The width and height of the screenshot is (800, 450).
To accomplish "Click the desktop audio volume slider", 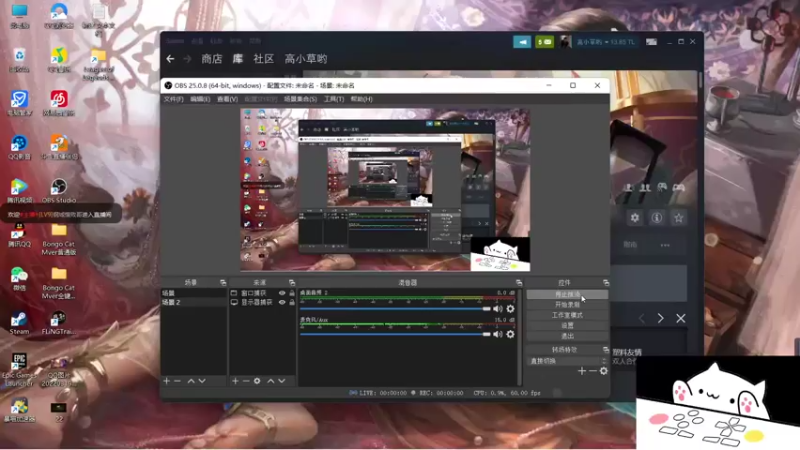I will click(x=395, y=309).
